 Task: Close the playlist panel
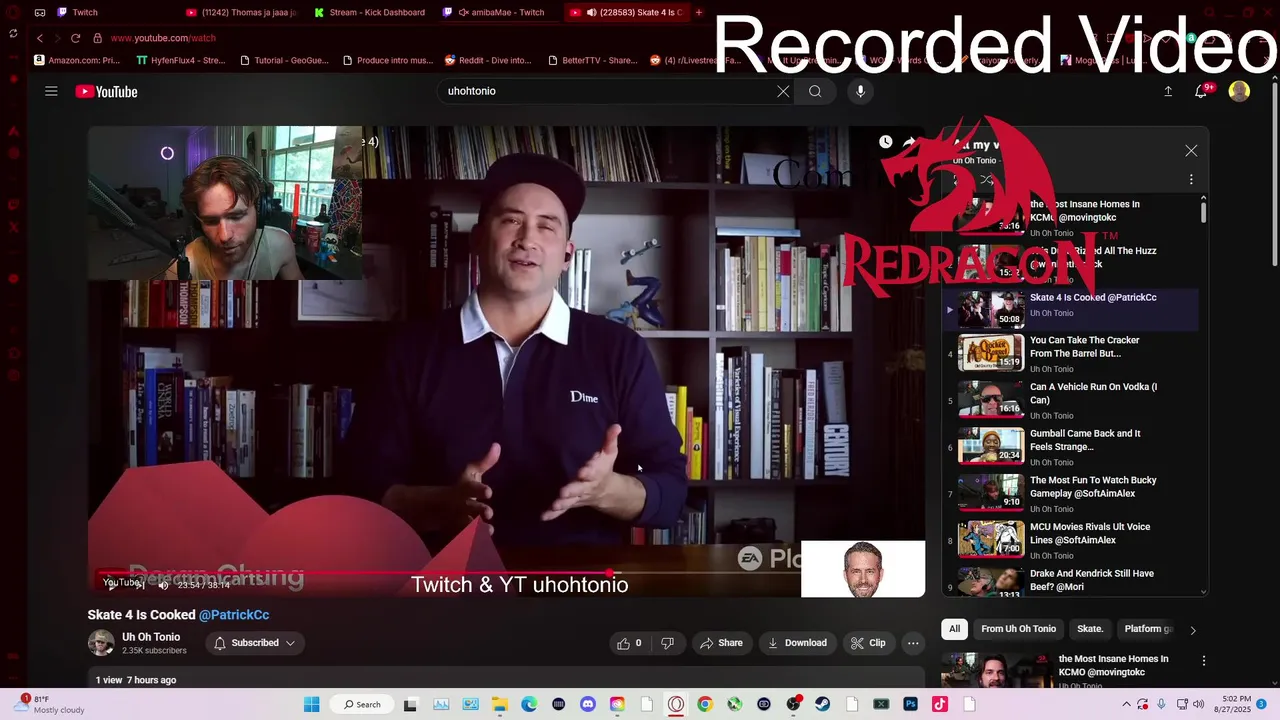click(x=1191, y=151)
